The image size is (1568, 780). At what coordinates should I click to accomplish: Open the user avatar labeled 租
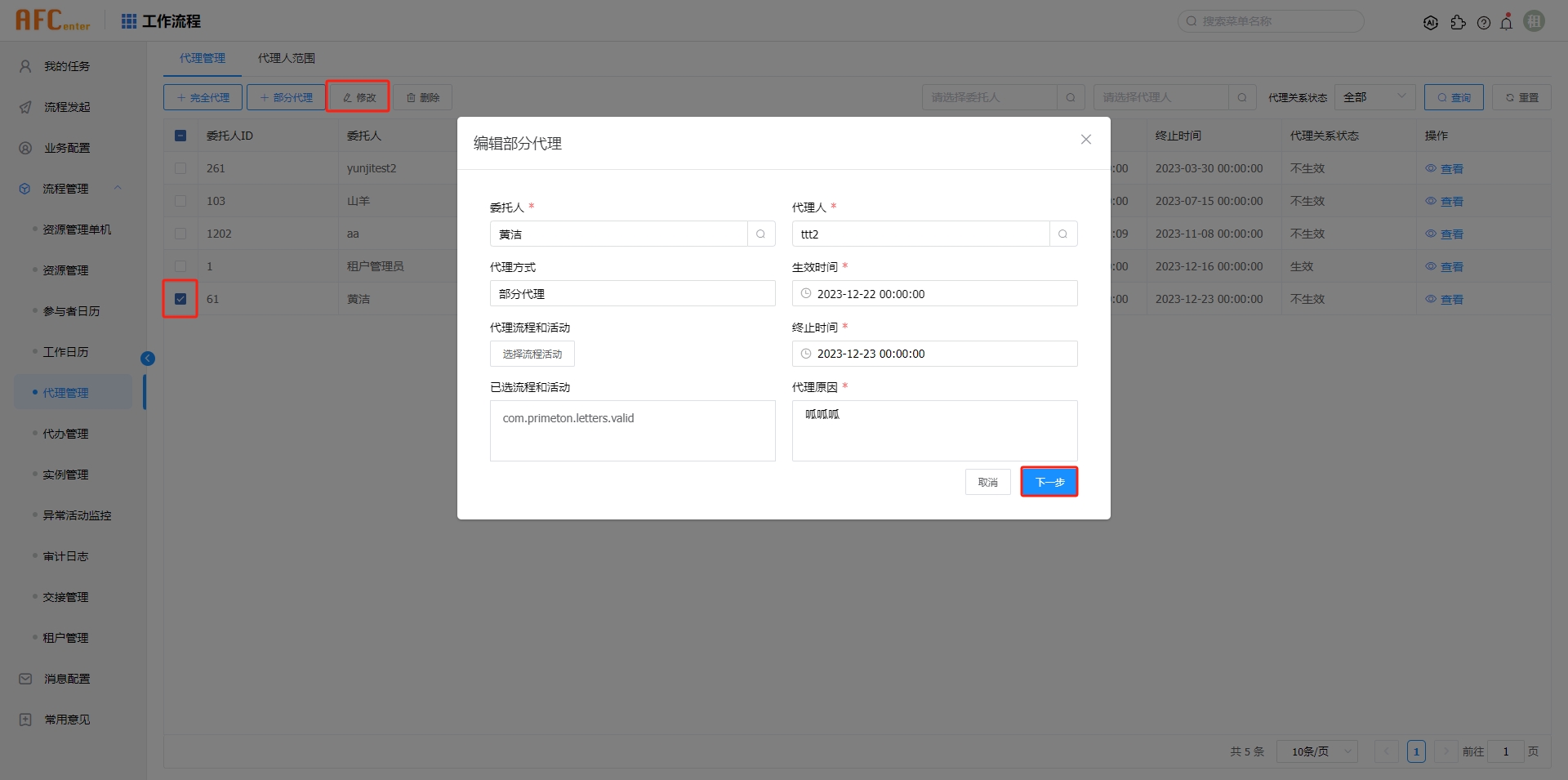tap(1534, 21)
